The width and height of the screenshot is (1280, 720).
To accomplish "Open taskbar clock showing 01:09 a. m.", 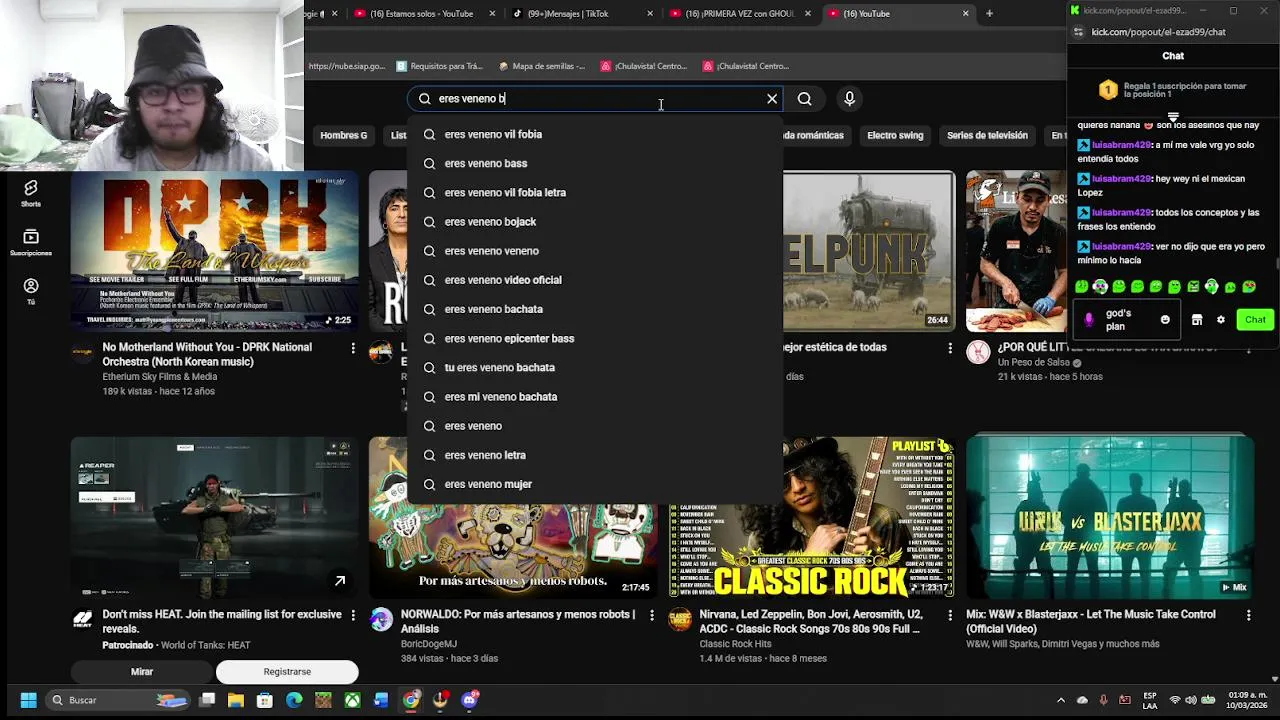I will 1247,700.
